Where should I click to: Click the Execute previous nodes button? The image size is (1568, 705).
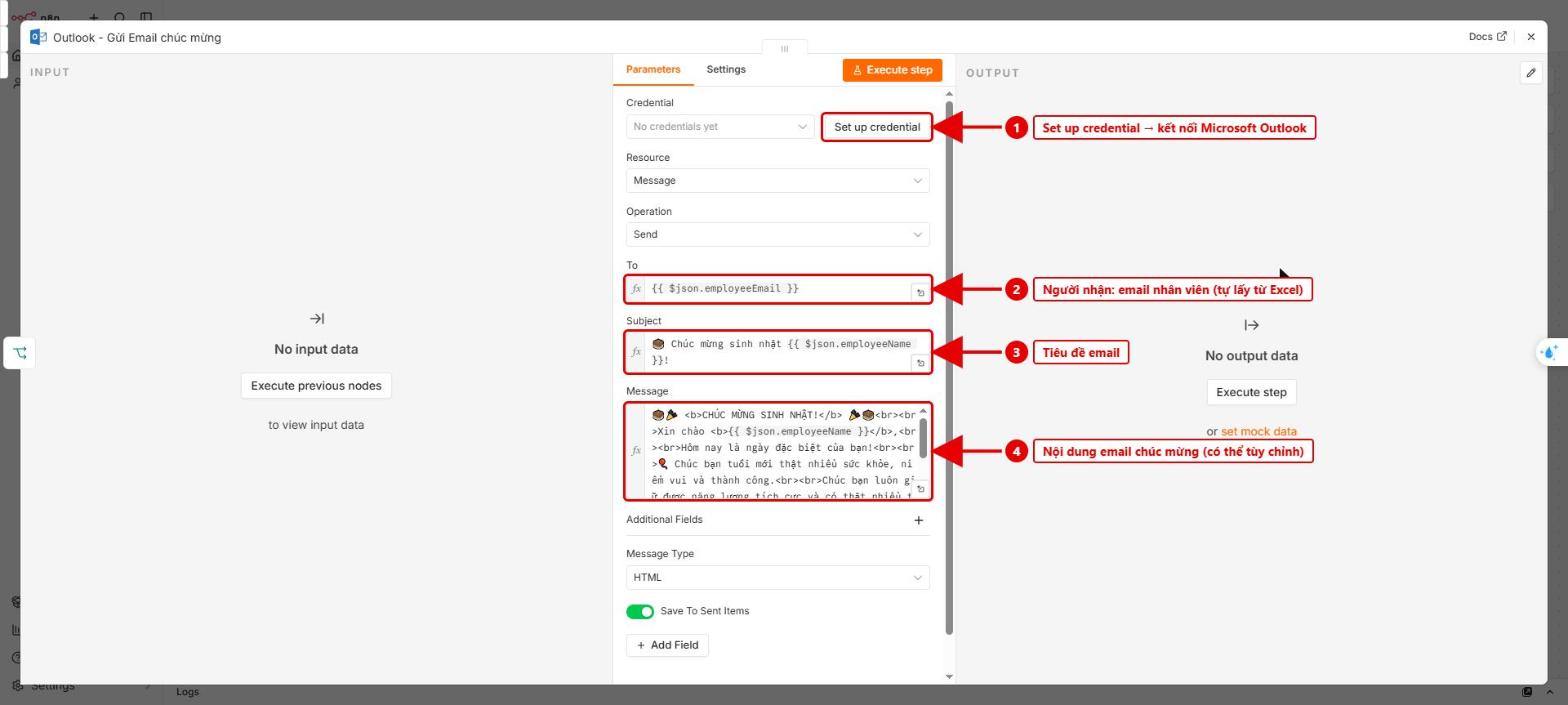pyautogui.click(x=316, y=386)
